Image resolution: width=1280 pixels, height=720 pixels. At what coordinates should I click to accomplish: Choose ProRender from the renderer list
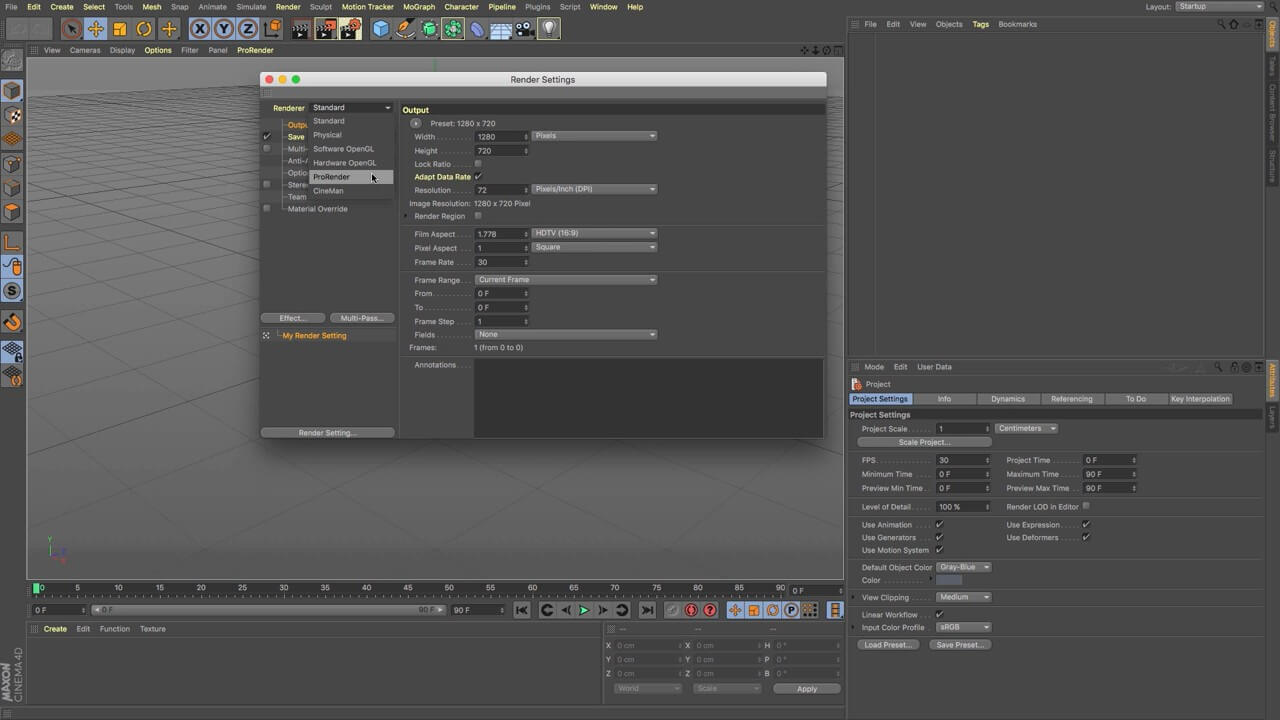click(332, 177)
